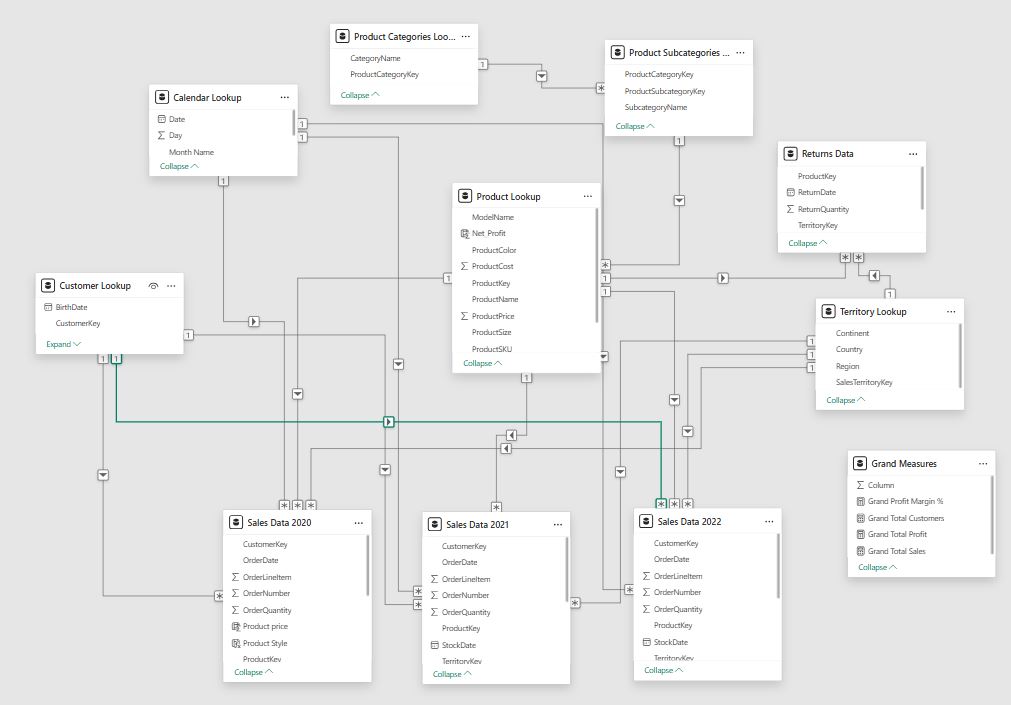Select the highlighted green relationship direction arrow
Image resolution: width=1011 pixels, height=705 pixels.
(x=389, y=422)
